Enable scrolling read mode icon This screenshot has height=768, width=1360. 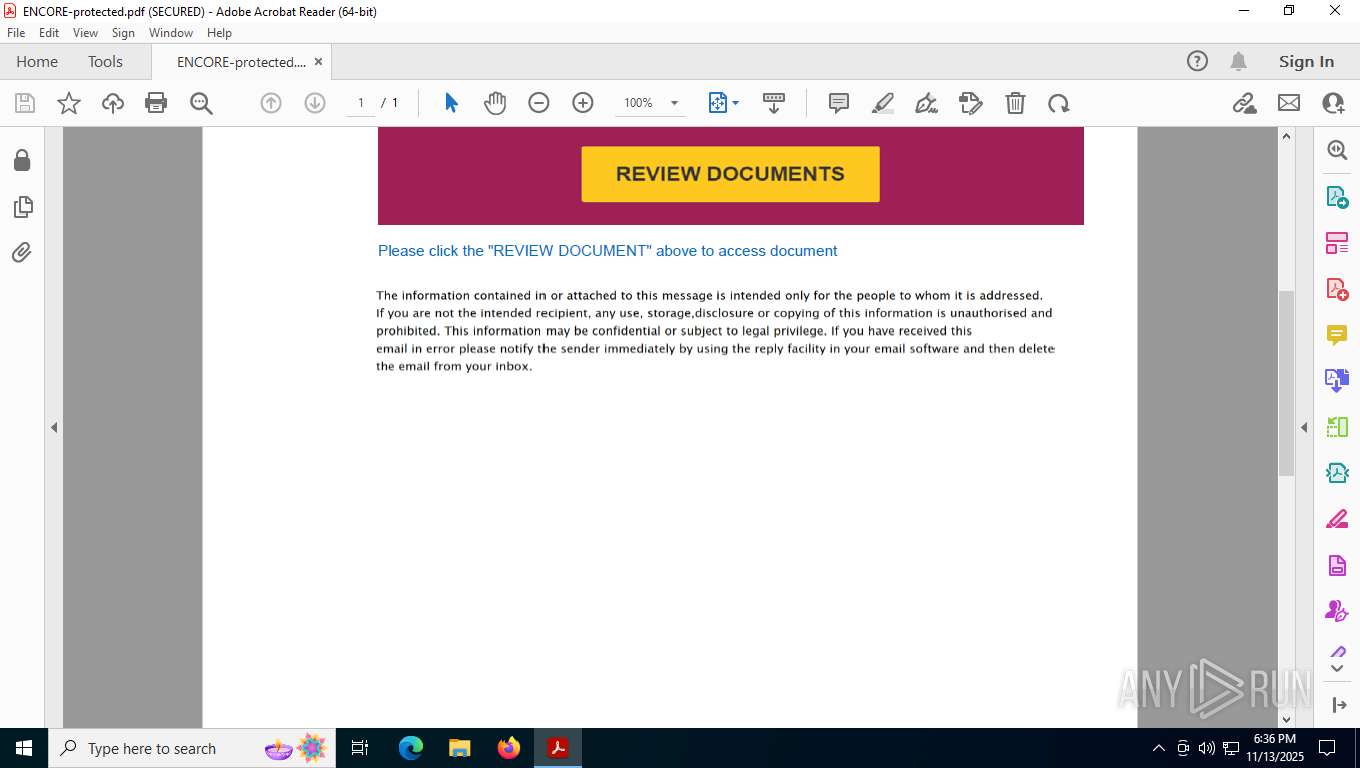pyautogui.click(x=774, y=103)
